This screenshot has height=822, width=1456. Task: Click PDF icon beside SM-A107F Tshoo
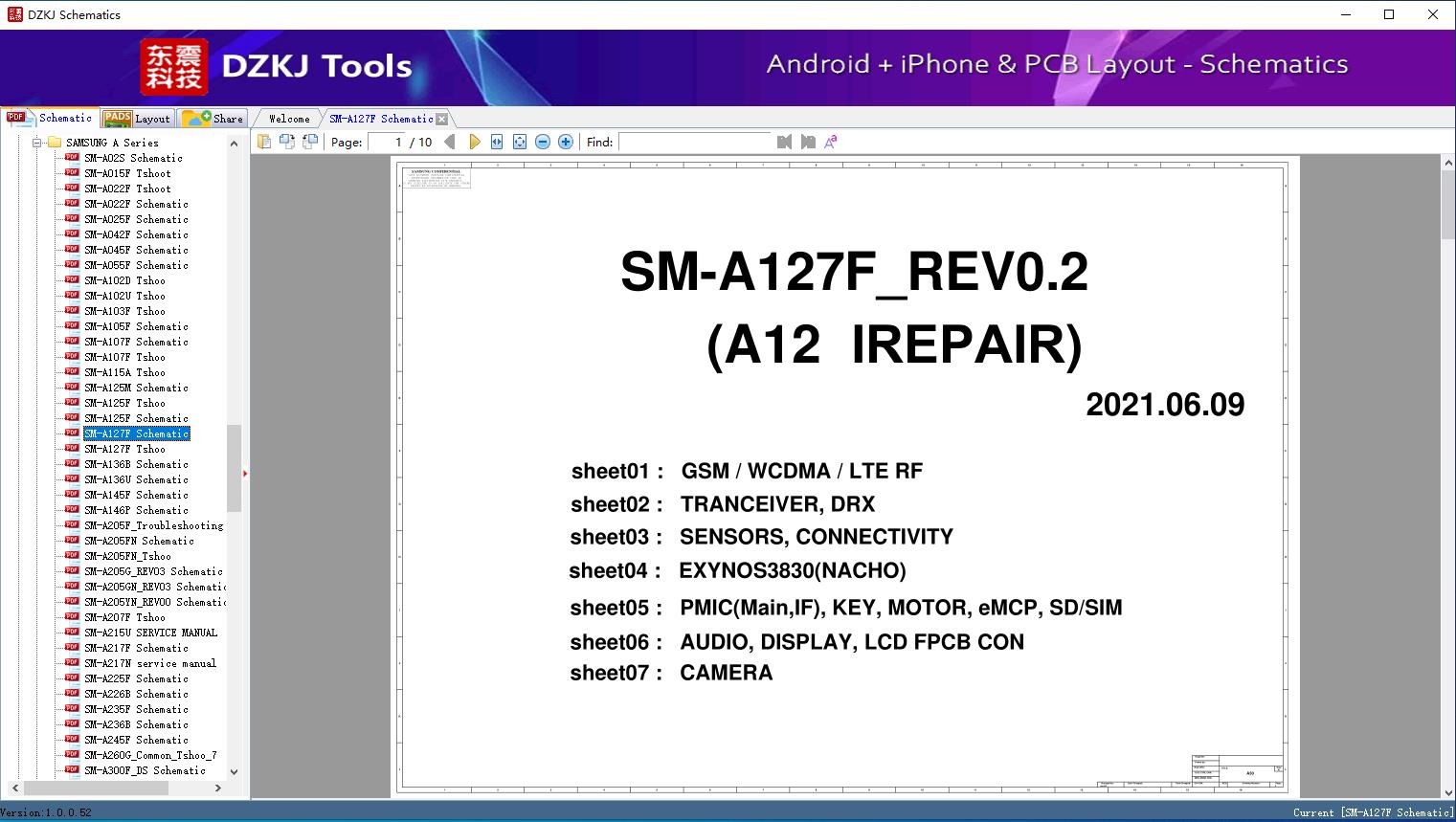72,357
